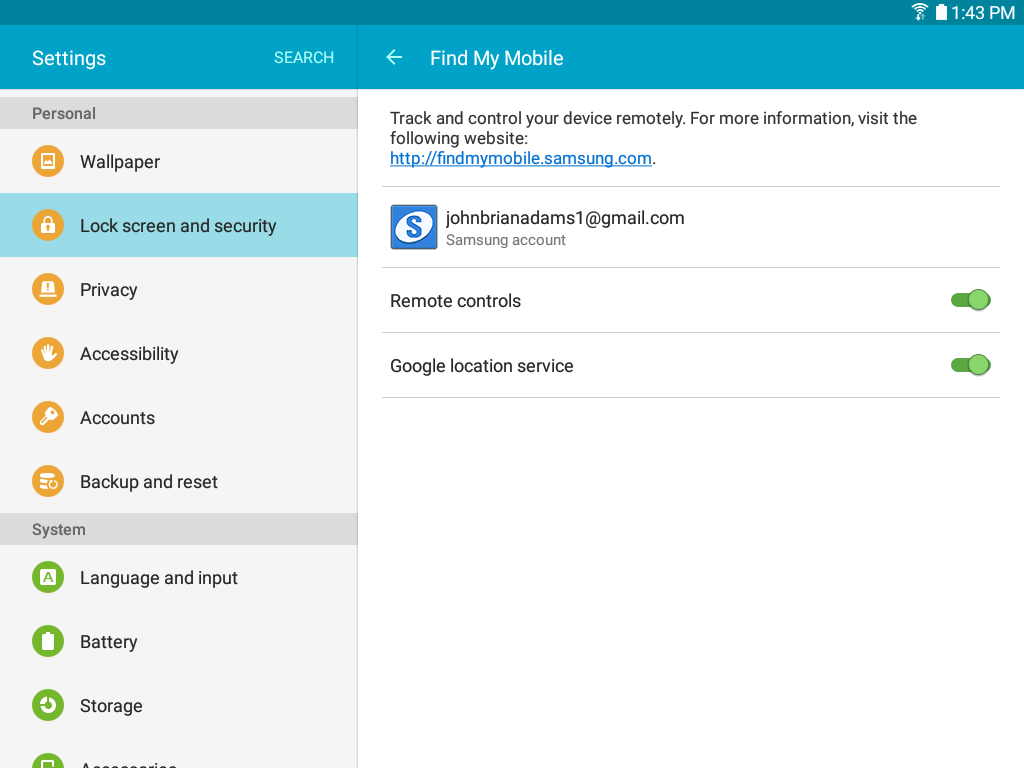1024x768 pixels.
Task: Tap the Settings header title
Action: [x=69, y=58]
